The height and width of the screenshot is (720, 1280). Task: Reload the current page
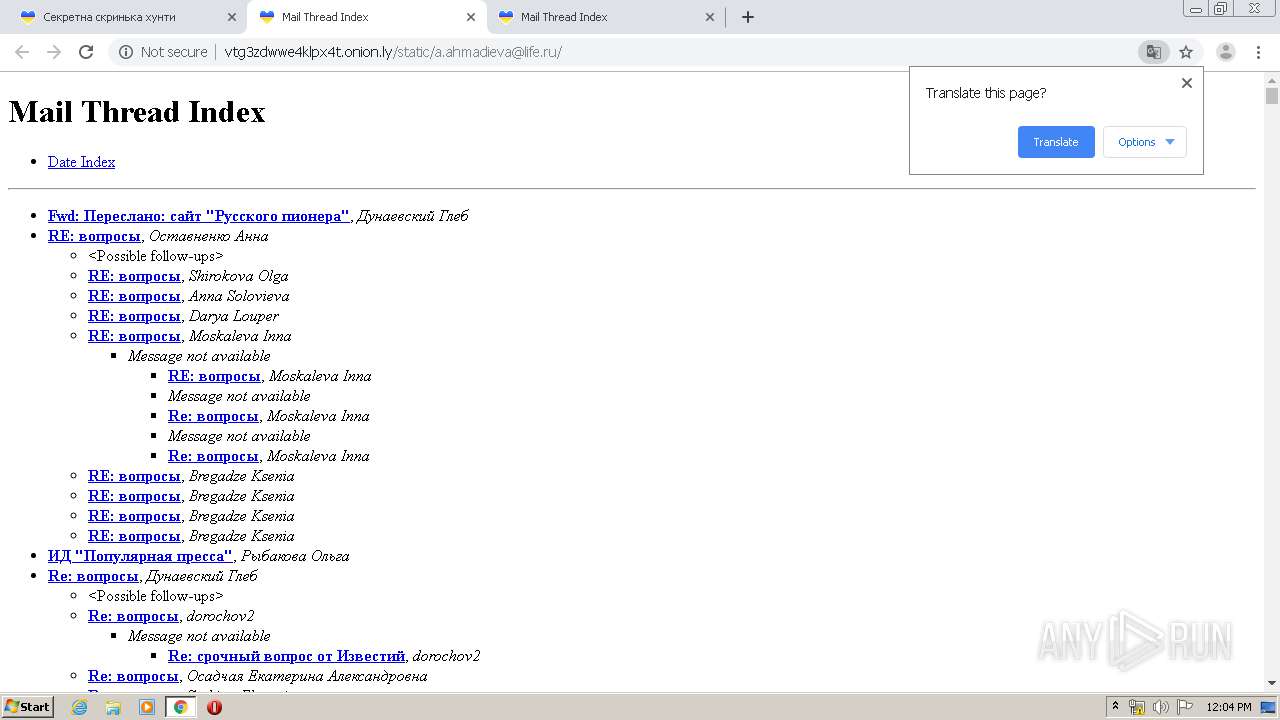pyautogui.click(x=86, y=52)
